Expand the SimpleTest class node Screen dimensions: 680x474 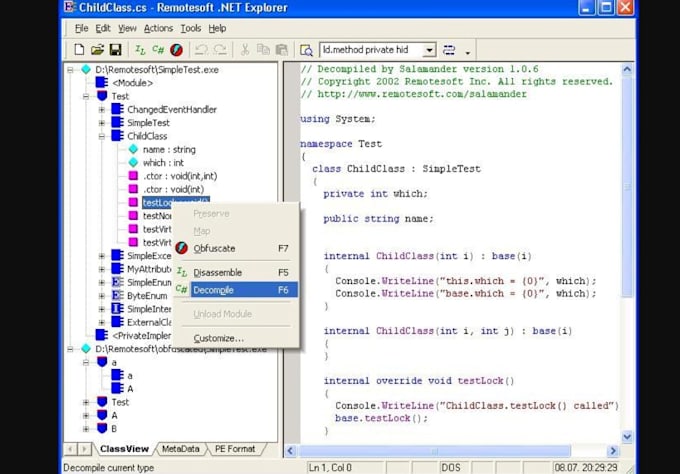pyautogui.click(x=101, y=123)
